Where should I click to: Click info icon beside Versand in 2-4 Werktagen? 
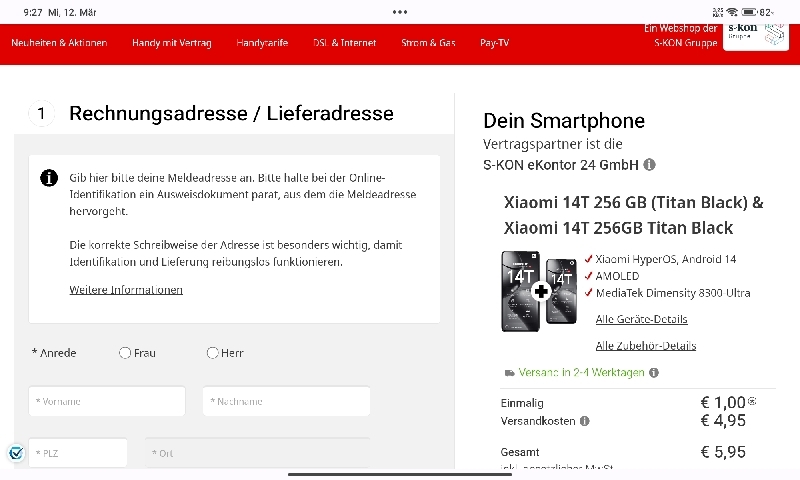[x=654, y=373]
